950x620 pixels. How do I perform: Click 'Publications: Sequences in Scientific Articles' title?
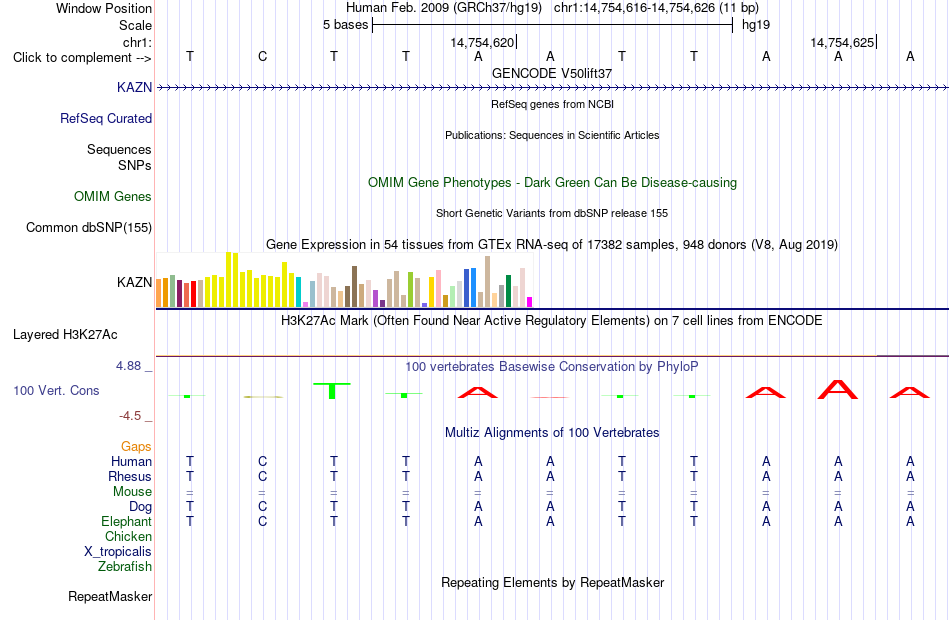tap(552, 135)
